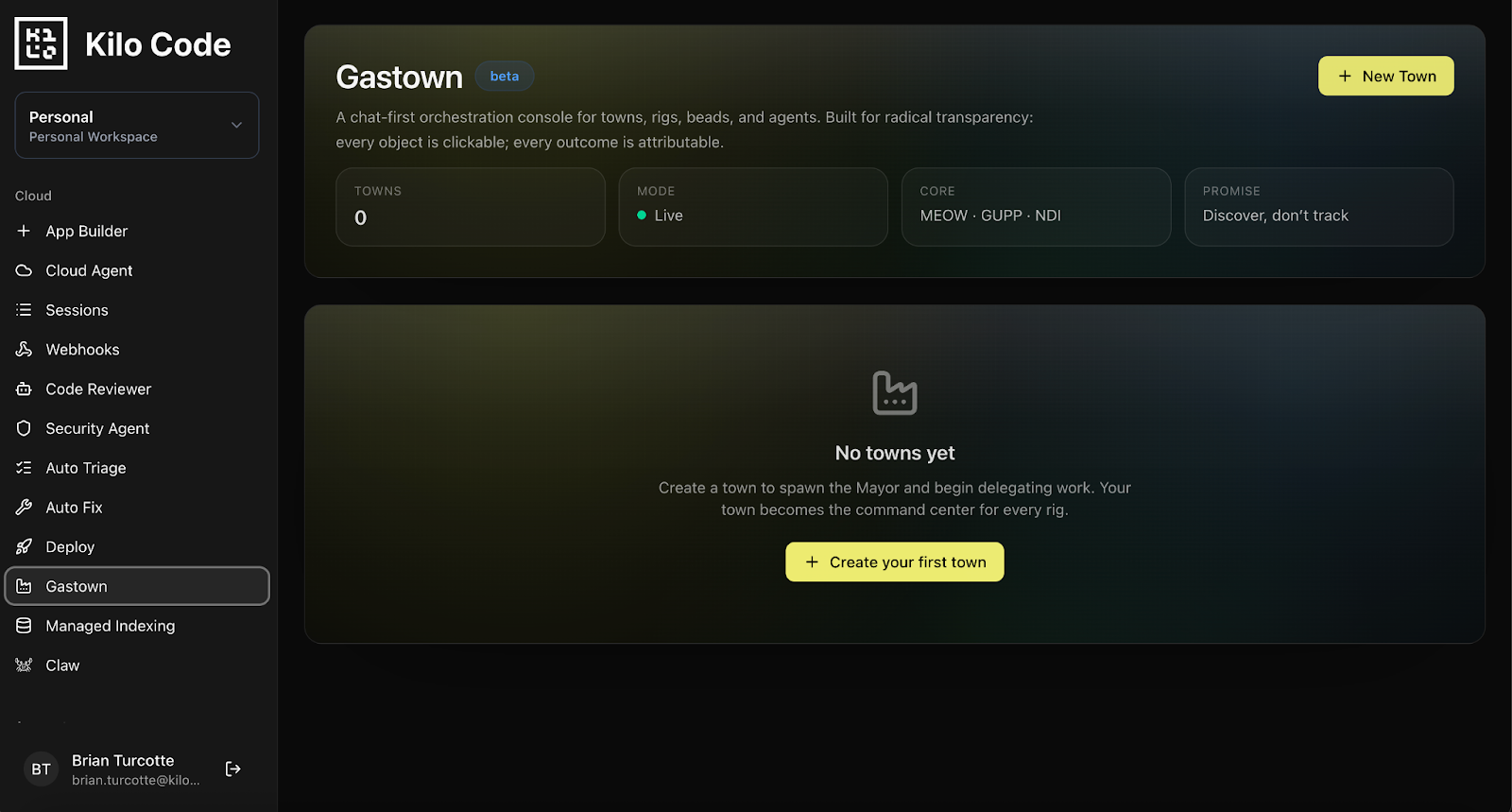Open the Deploy rocket icon

[24, 547]
